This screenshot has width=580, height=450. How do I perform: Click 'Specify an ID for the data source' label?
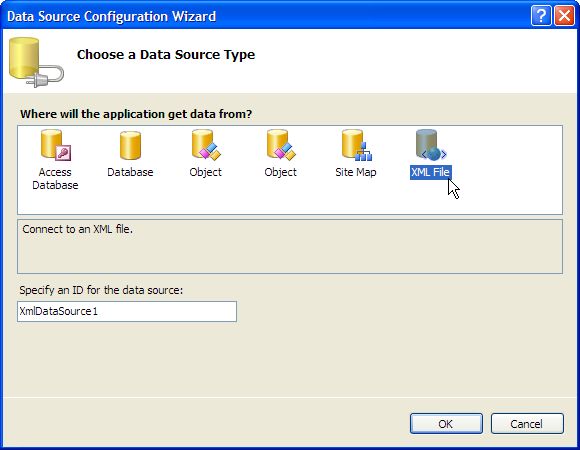(101, 290)
